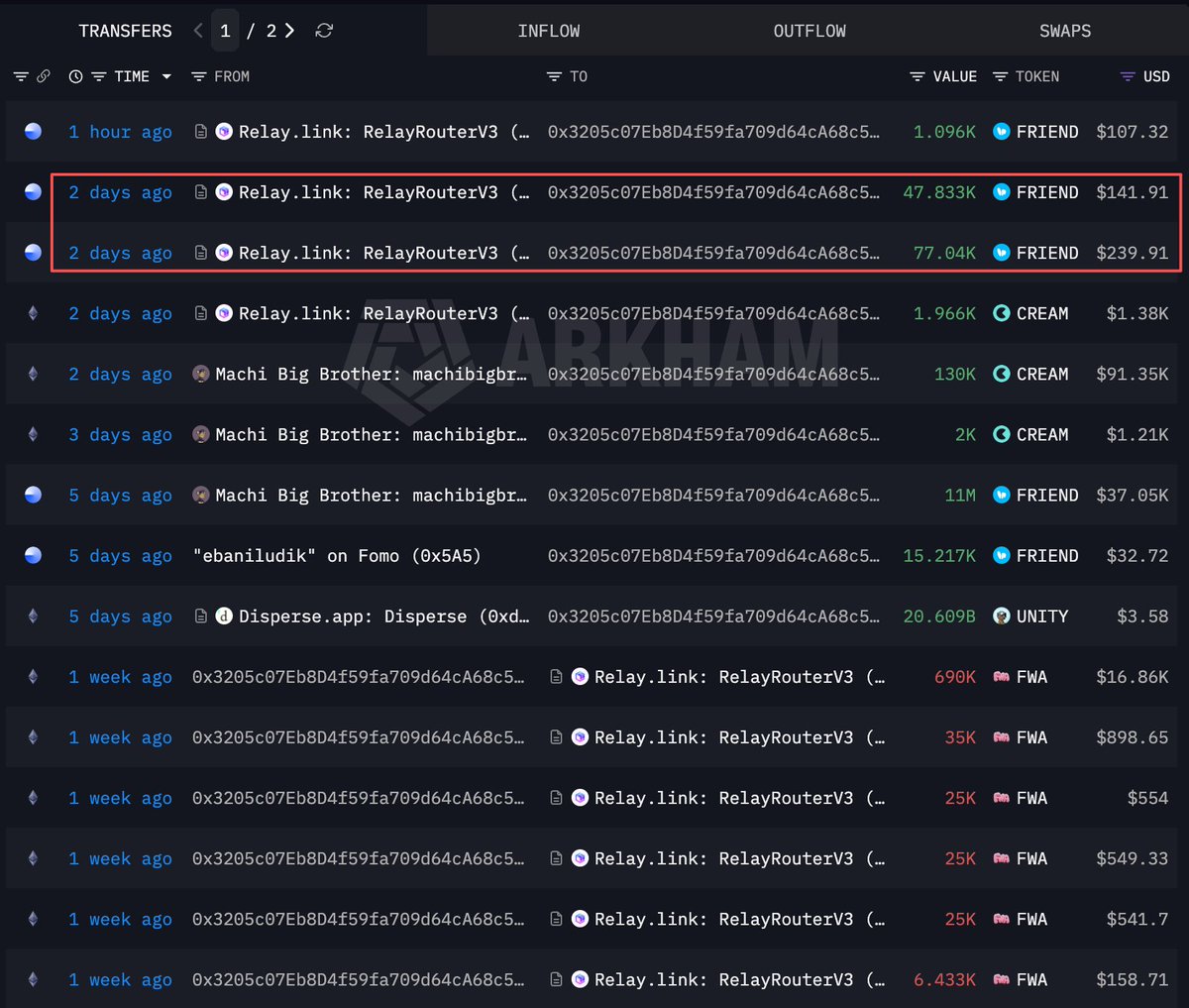The height and width of the screenshot is (1008, 1189).
Task: Click the 15.217K FRIEND value
Action: (939, 555)
